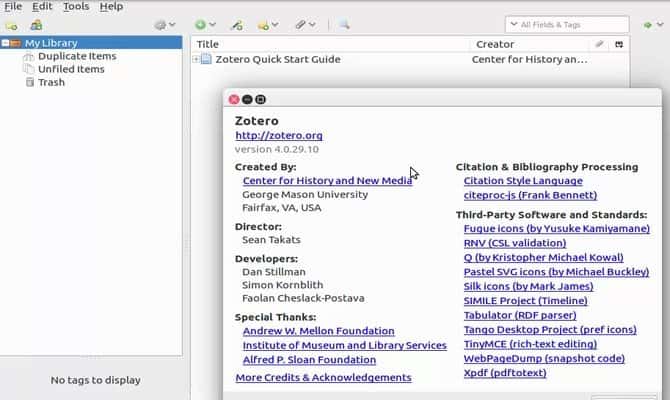Image resolution: width=670 pixels, height=400 pixels.
Task: Click the My Library folder icon
Action: 15,43
